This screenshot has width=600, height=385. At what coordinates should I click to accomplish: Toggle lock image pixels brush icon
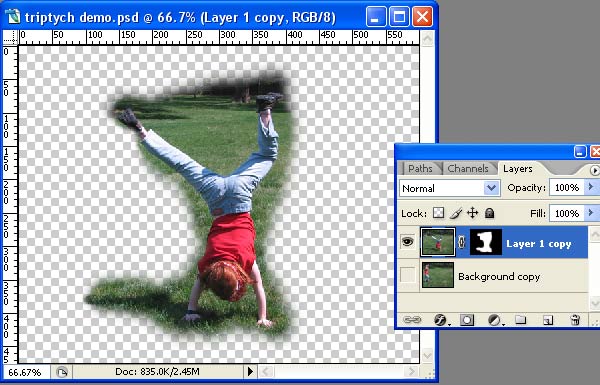point(456,213)
